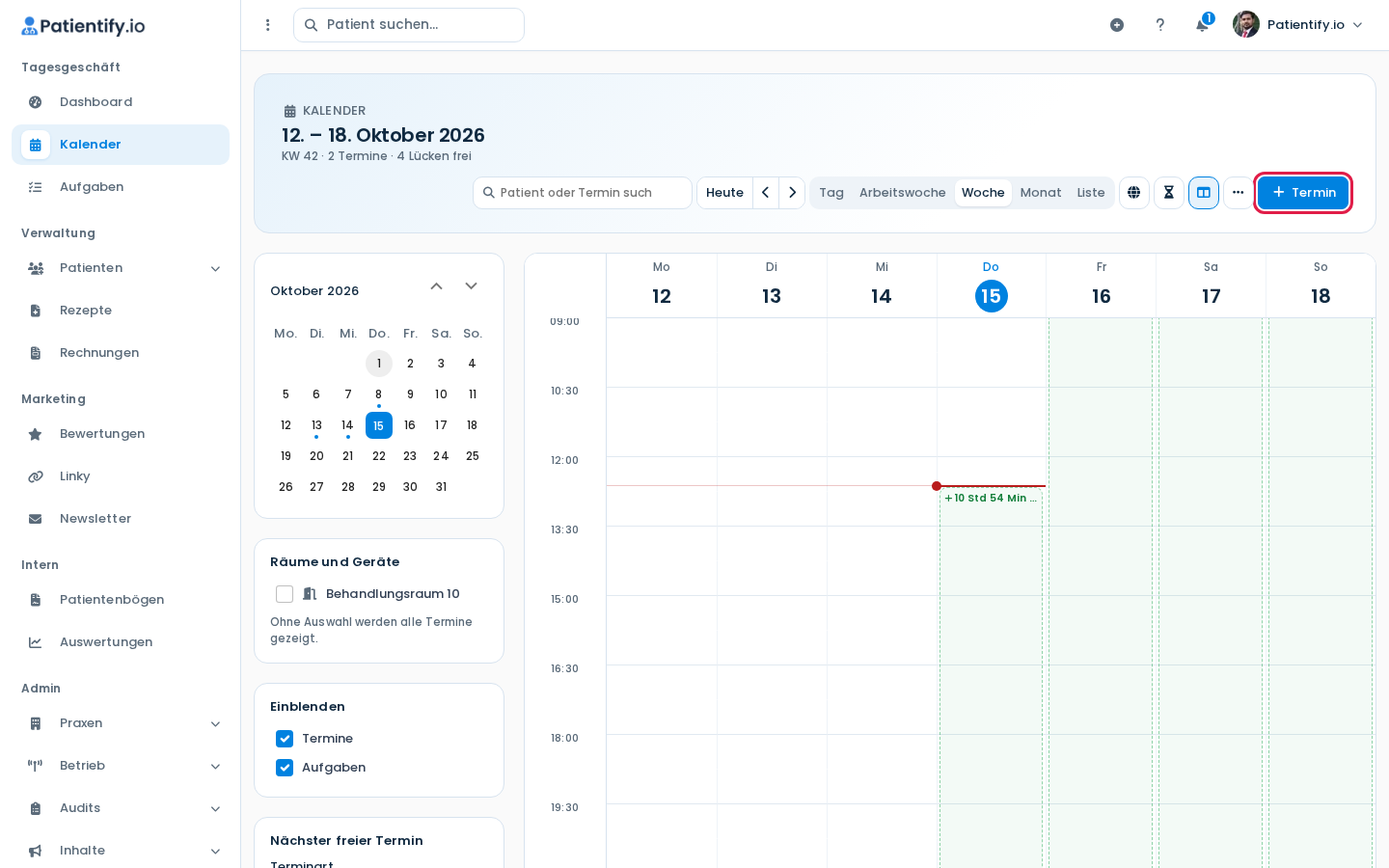Click the Patient suchen search field
Image resolution: width=1389 pixels, height=868 pixels.
pos(409,25)
